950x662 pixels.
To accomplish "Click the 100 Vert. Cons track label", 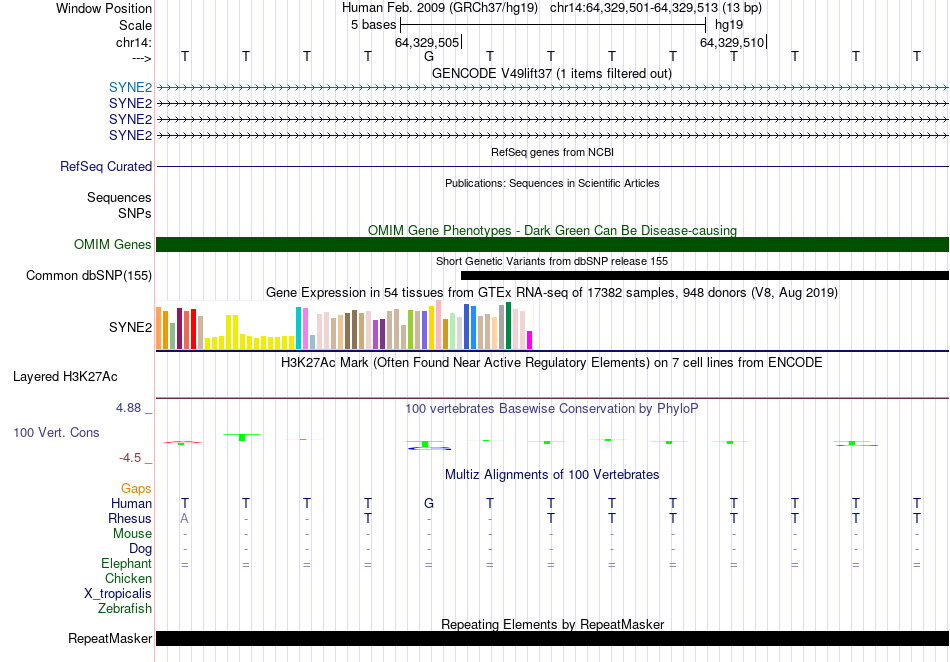I will coord(56,432).
